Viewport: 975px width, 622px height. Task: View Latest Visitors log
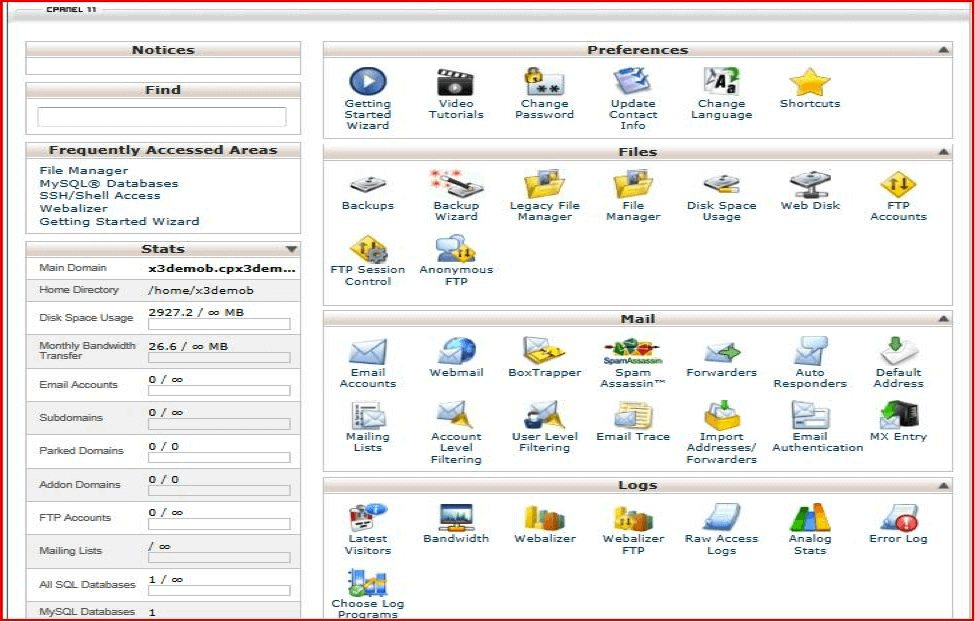point(367,517)
